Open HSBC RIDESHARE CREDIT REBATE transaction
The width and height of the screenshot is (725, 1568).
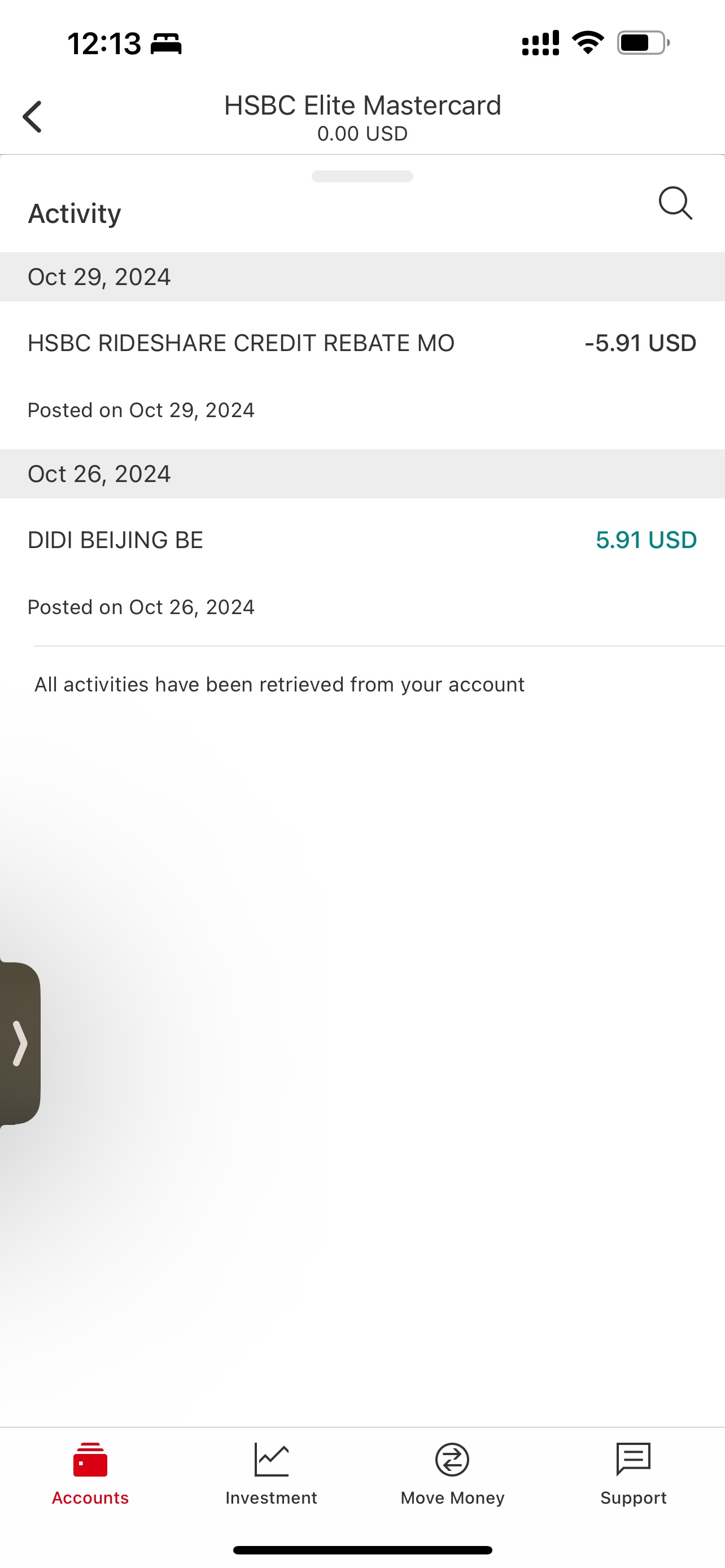[362, 375]
